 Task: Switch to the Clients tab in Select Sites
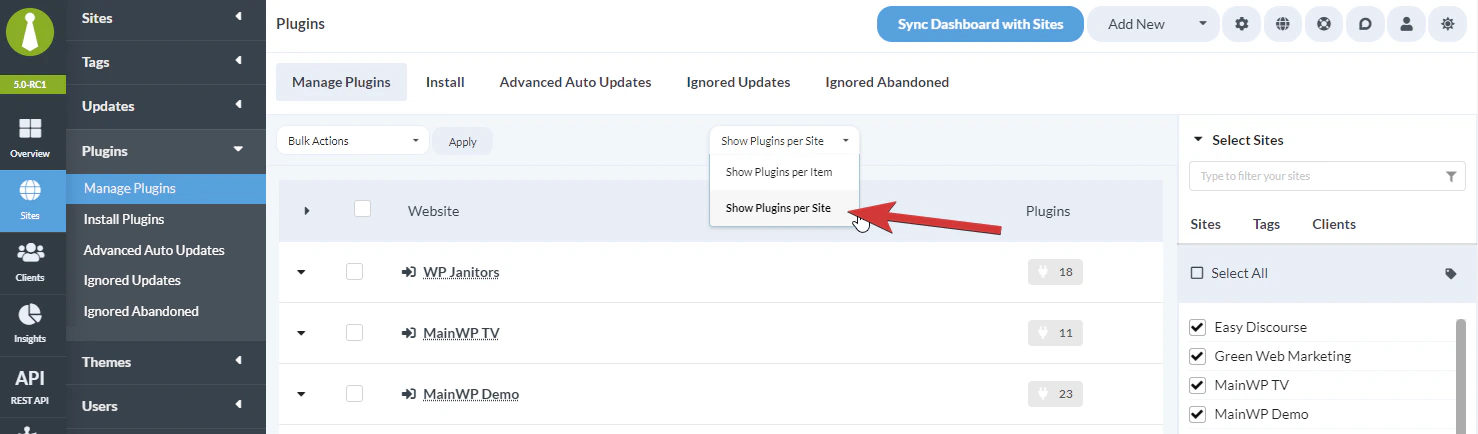tap(1334, 224)
